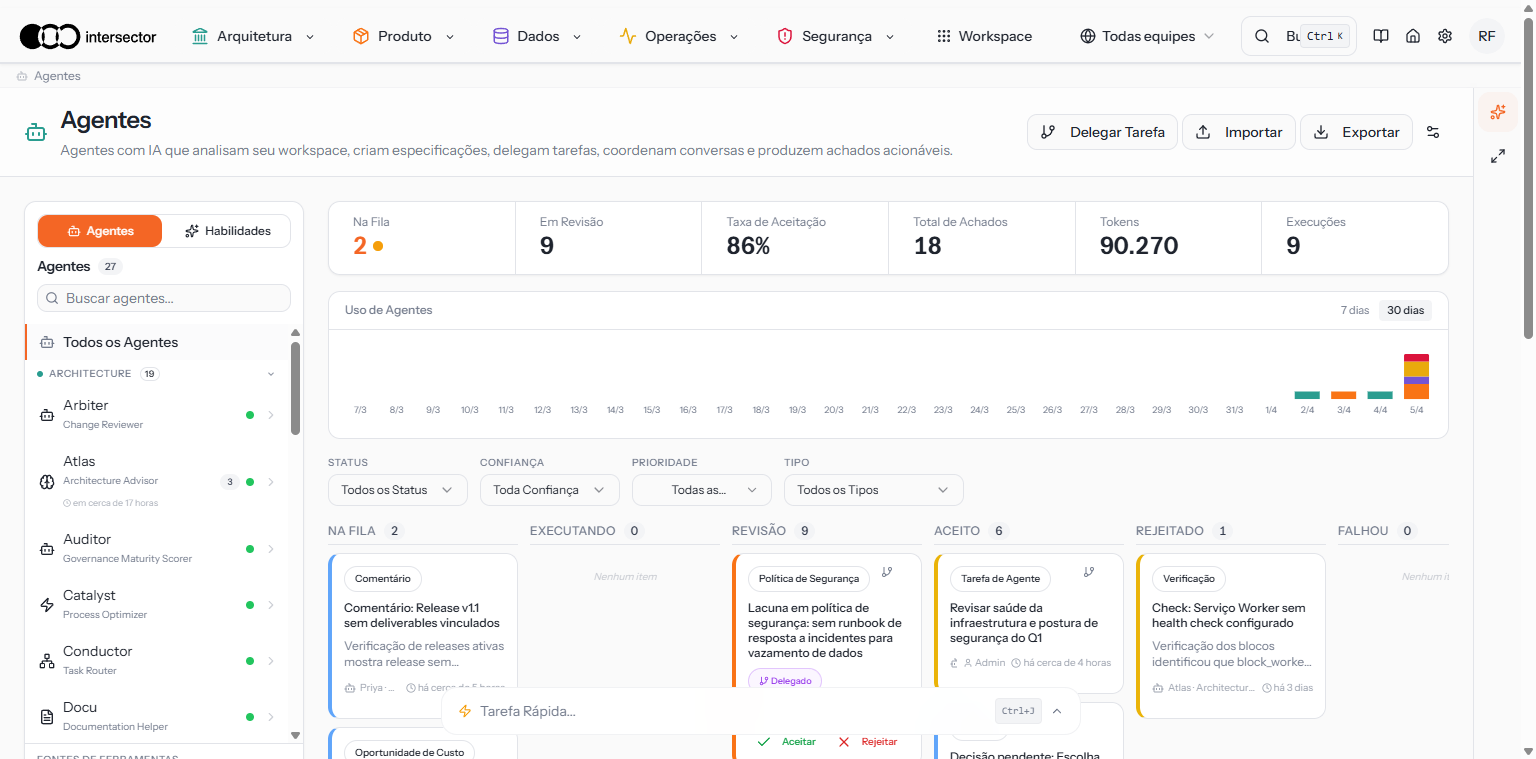Open the RF user avatar
Image resolution: width=1536 pixels, height=759 pixels.
click(1487, 36)
